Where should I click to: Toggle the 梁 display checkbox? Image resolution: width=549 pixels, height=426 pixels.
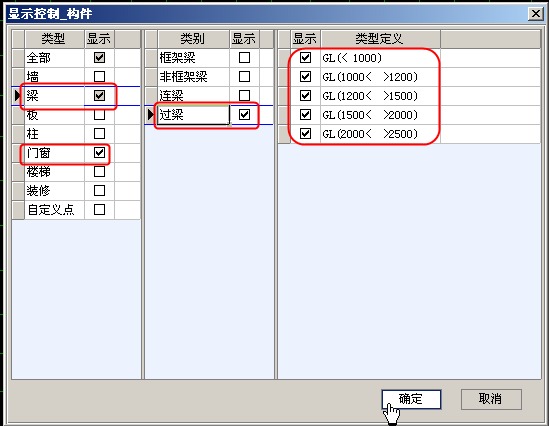(x=99, y=95)
